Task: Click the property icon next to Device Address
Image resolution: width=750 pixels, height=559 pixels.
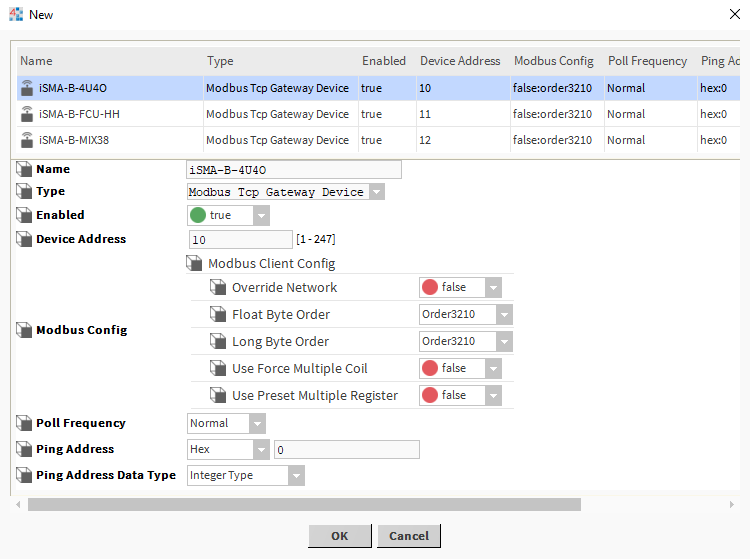Action: tap(24, 240)
